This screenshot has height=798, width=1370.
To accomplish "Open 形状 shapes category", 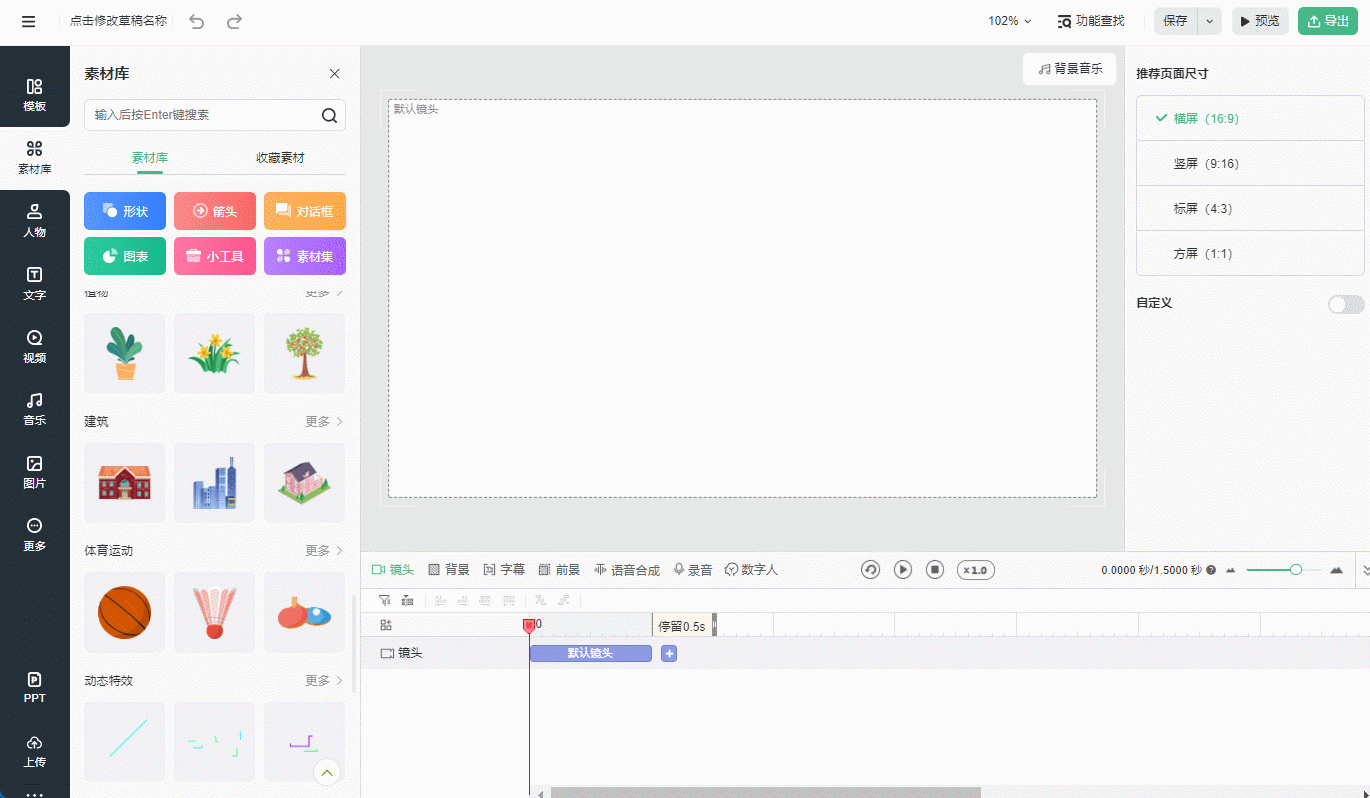I will (125, 211).
